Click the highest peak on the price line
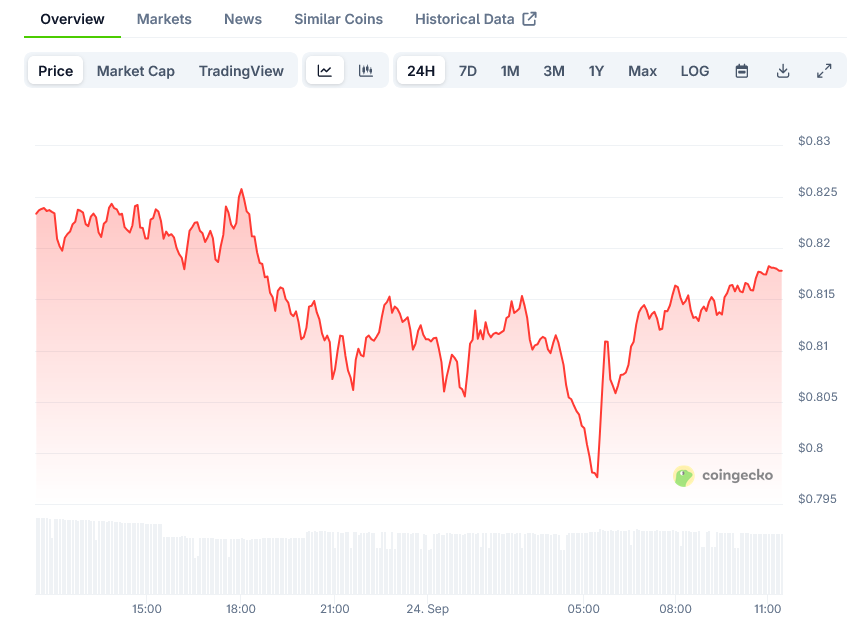The height and width of the screenshot is (632, 847). pyautogui.click(x=241, y=189)
